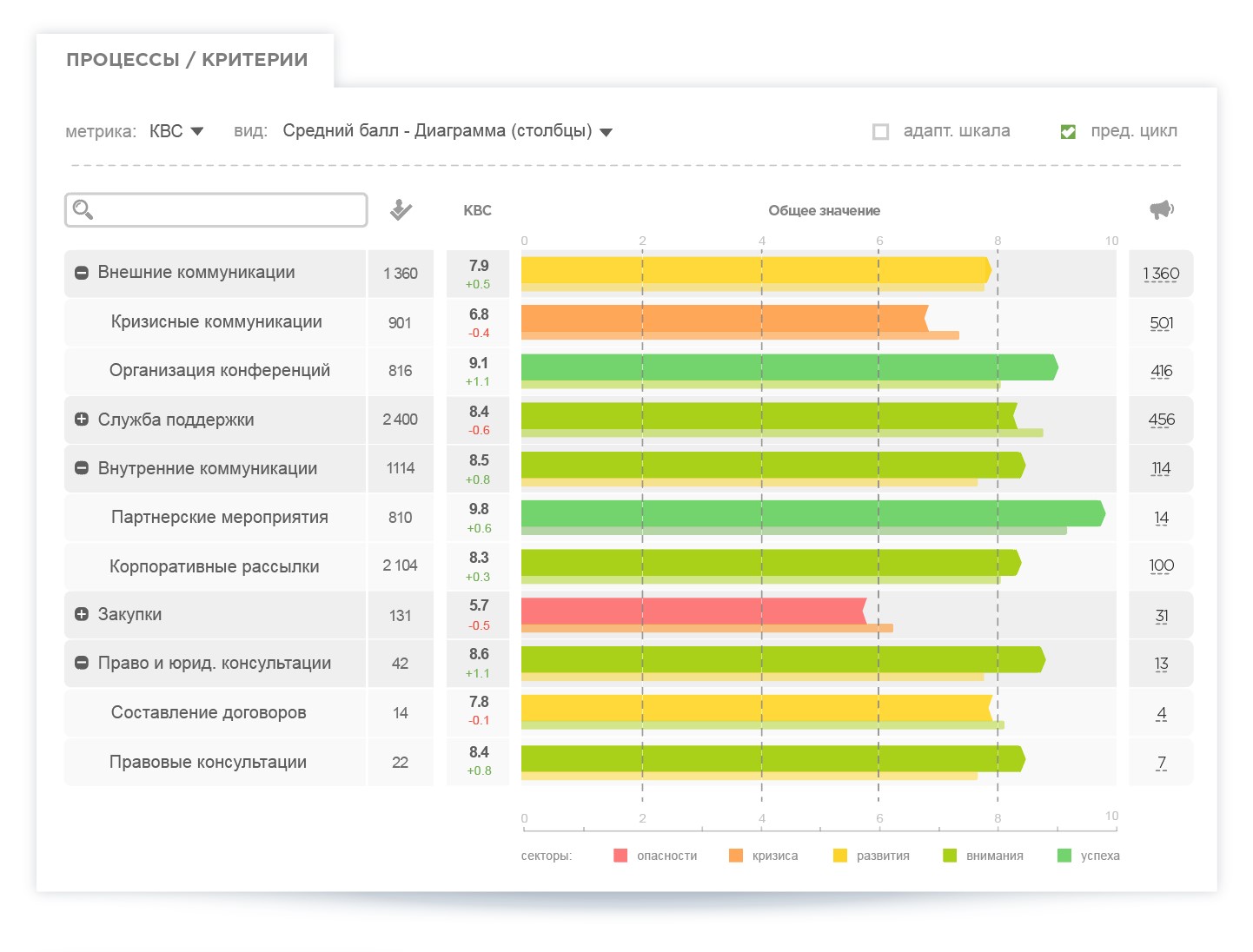This screenshot has width=1253, height=952.
Task: Click the checkmark sort icon column header
Action: pos(401,209)
